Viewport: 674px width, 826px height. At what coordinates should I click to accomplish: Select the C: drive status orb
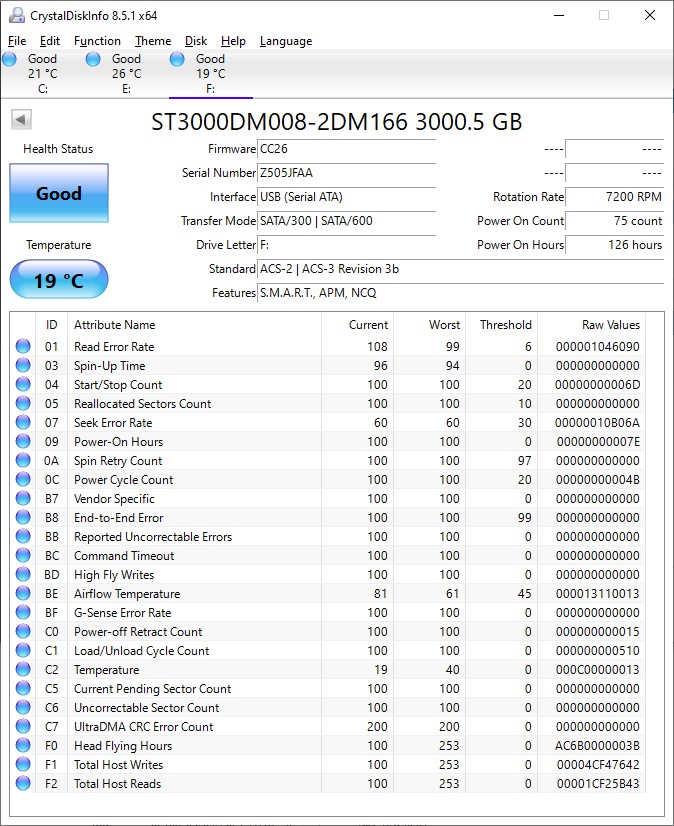click(10, 60)
